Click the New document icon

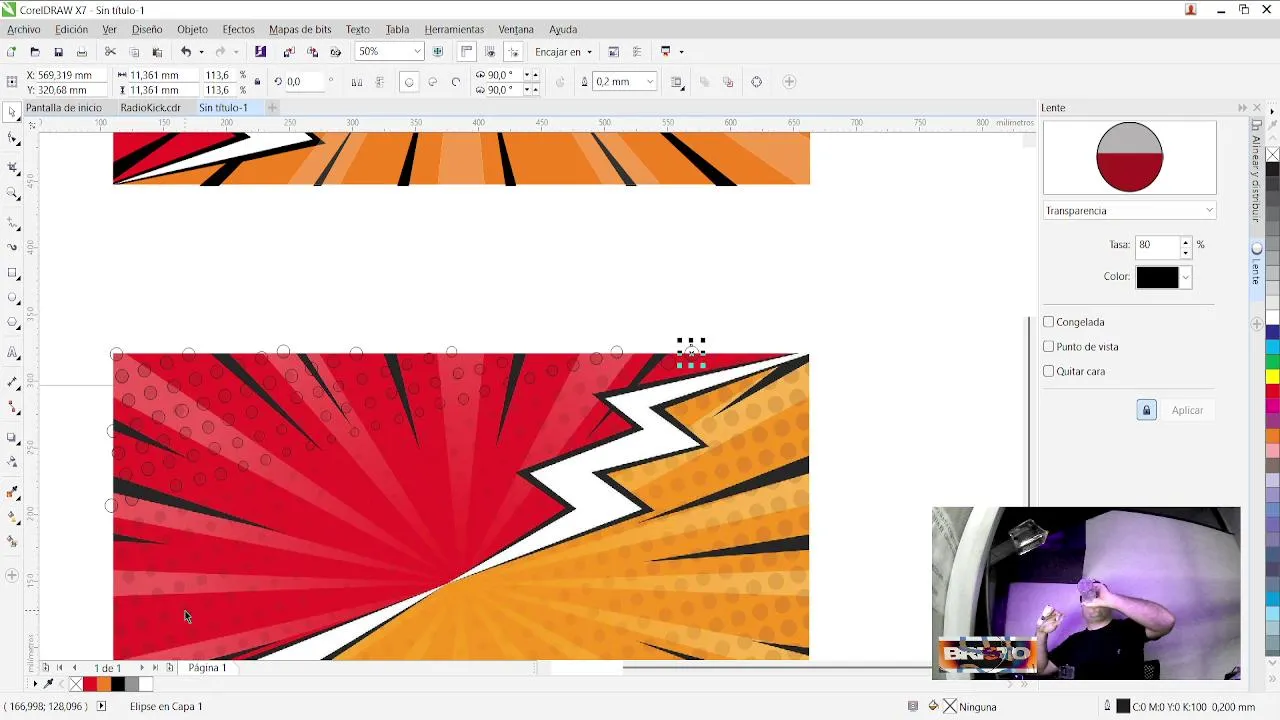click(11, 52)
